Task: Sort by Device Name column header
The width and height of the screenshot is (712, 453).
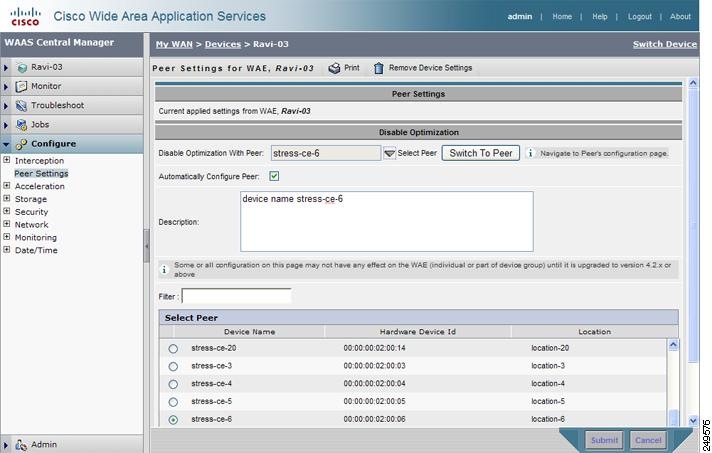Action: (x=249, y=332)
